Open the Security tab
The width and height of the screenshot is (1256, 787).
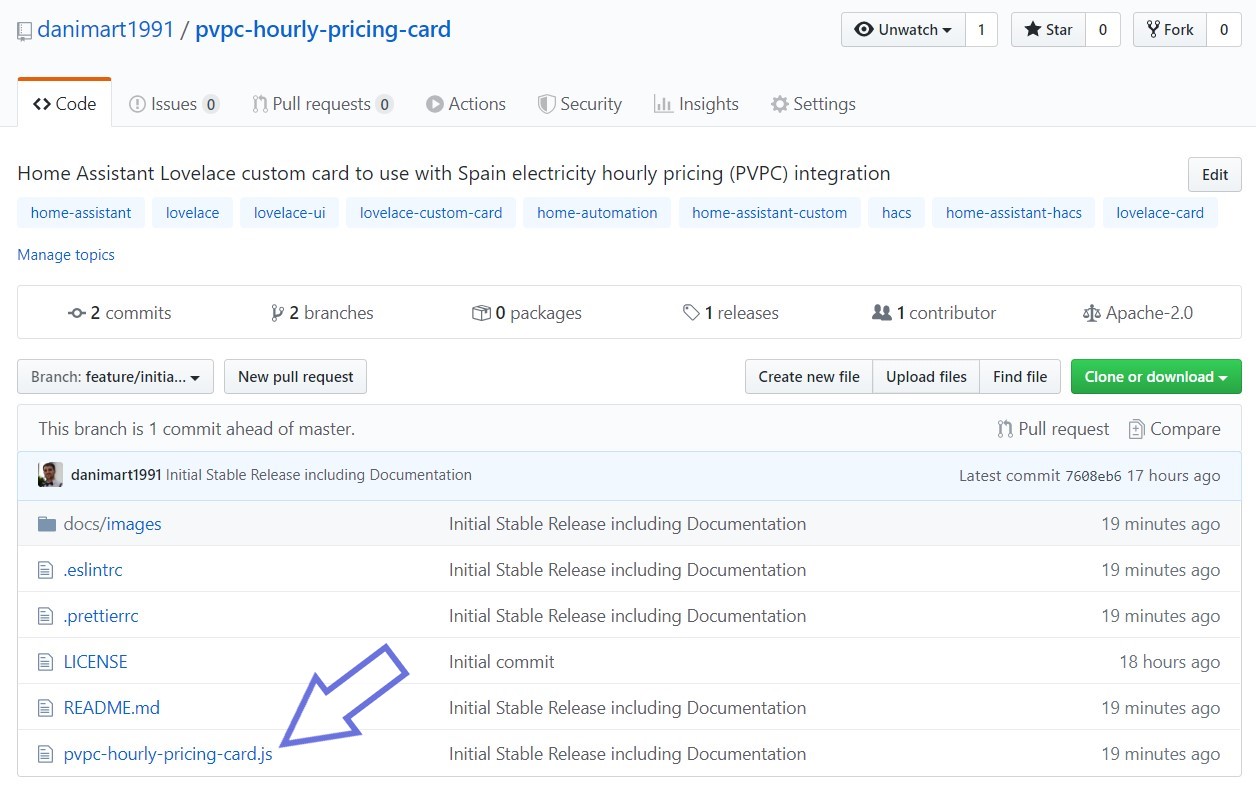coord(579,103)
